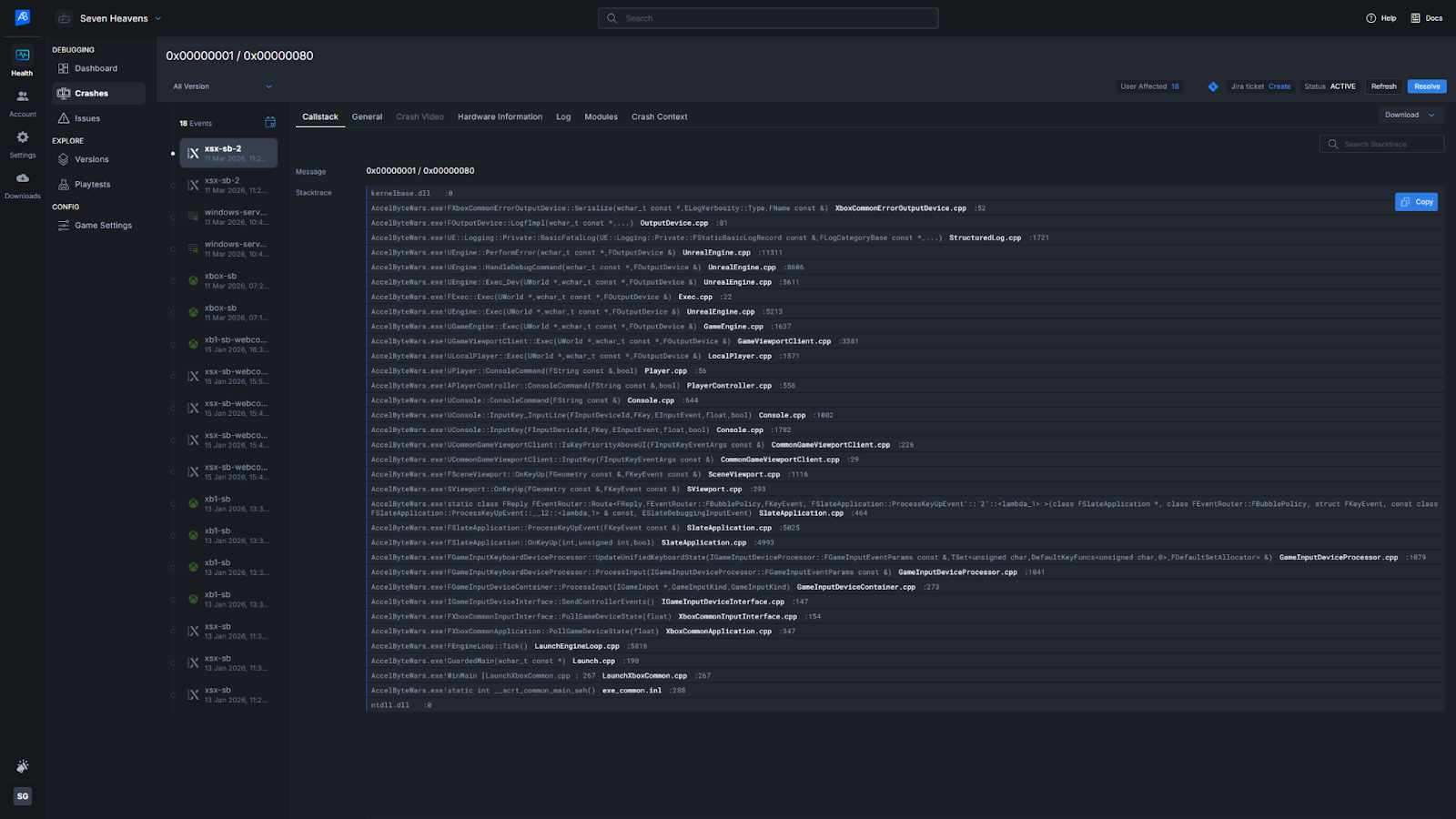The width and height of the screenshot is (1456, 819).
Task: Expand the All Version dropdown
Action: (x=223, y=86)
